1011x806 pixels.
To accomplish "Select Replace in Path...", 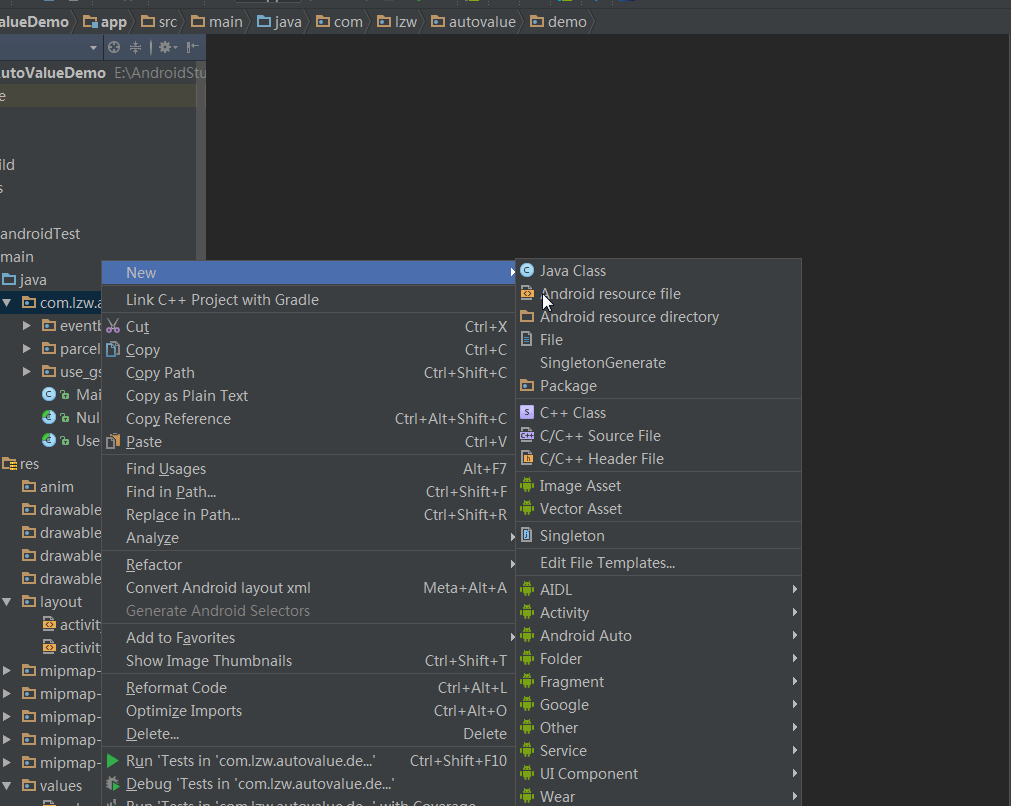I will click(x=309, y=515).
